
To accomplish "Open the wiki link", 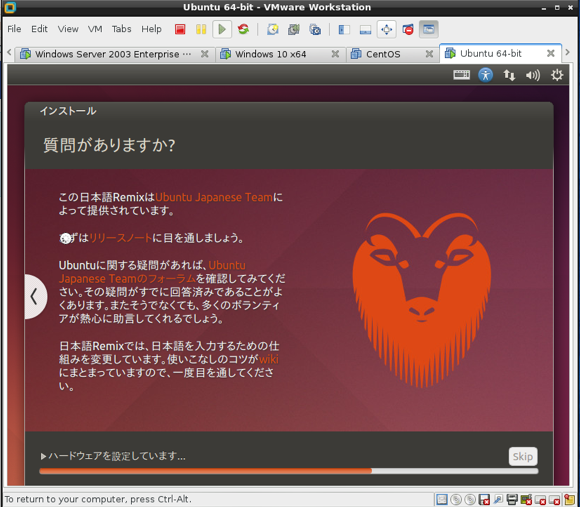I will coord(269,359).
